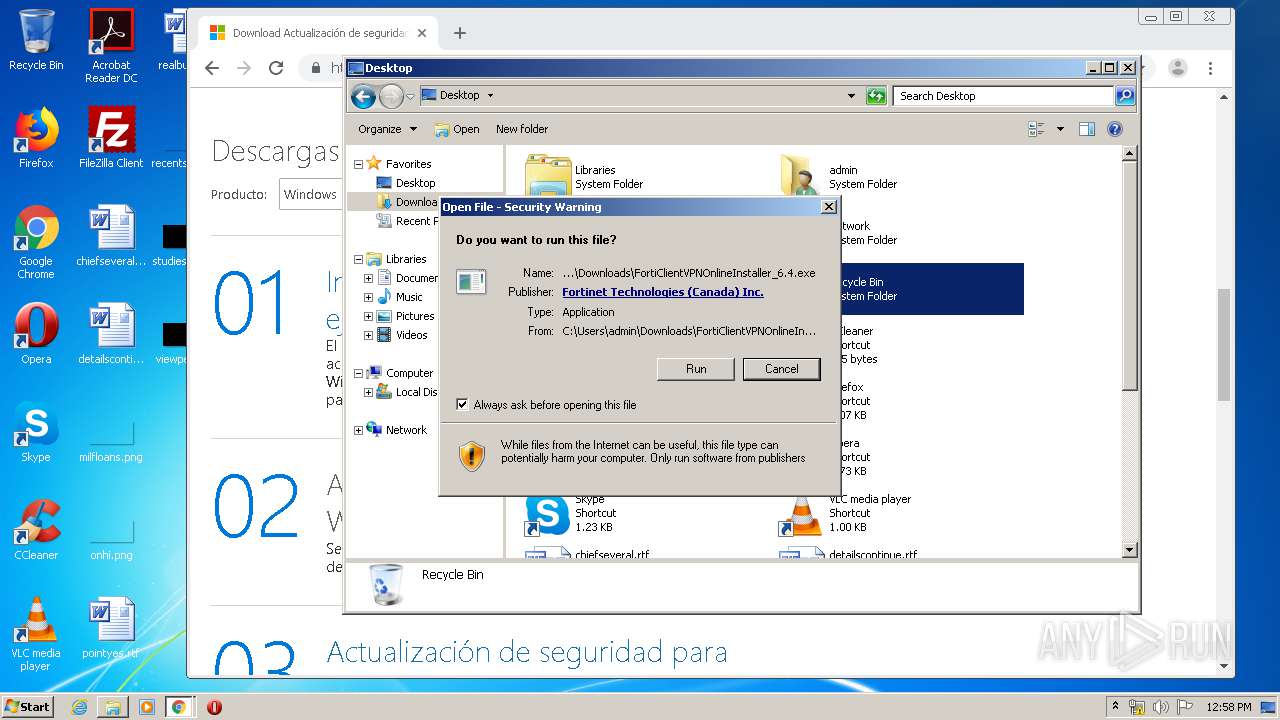Open Firefox desktop icon

pos(36,138)
